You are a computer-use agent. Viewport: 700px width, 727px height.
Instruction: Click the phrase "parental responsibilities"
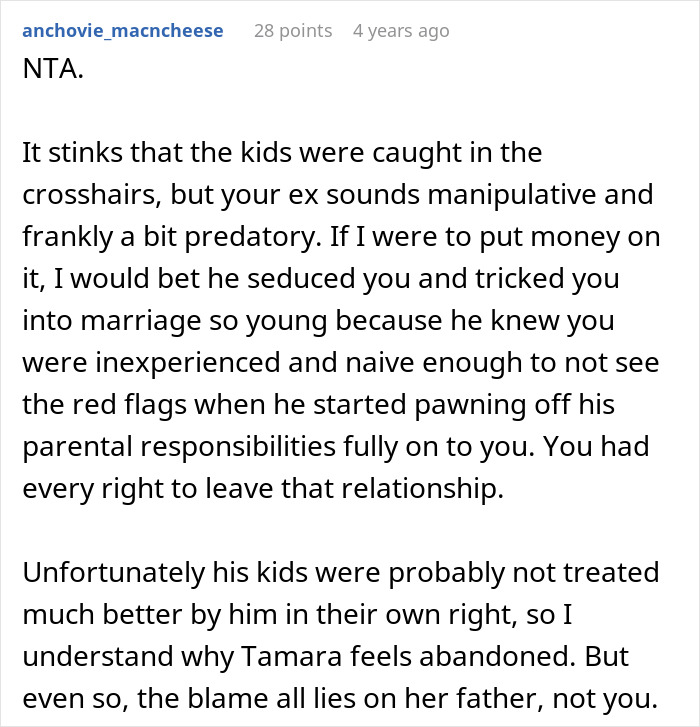(x=179, y=446)
